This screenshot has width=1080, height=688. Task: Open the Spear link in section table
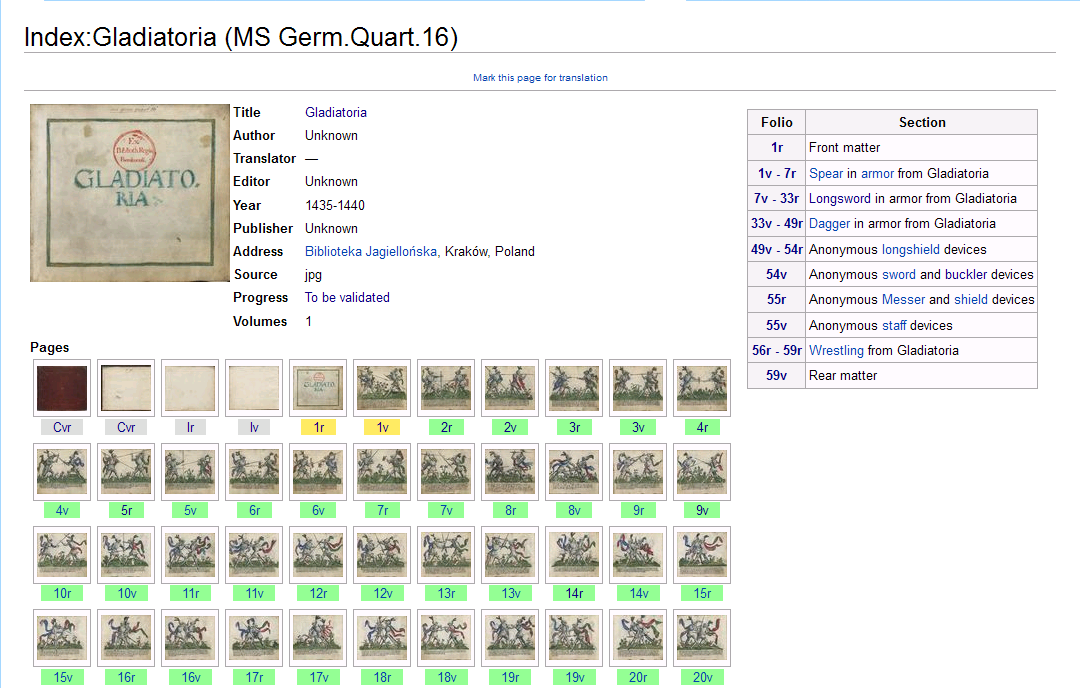pos(826,174)
